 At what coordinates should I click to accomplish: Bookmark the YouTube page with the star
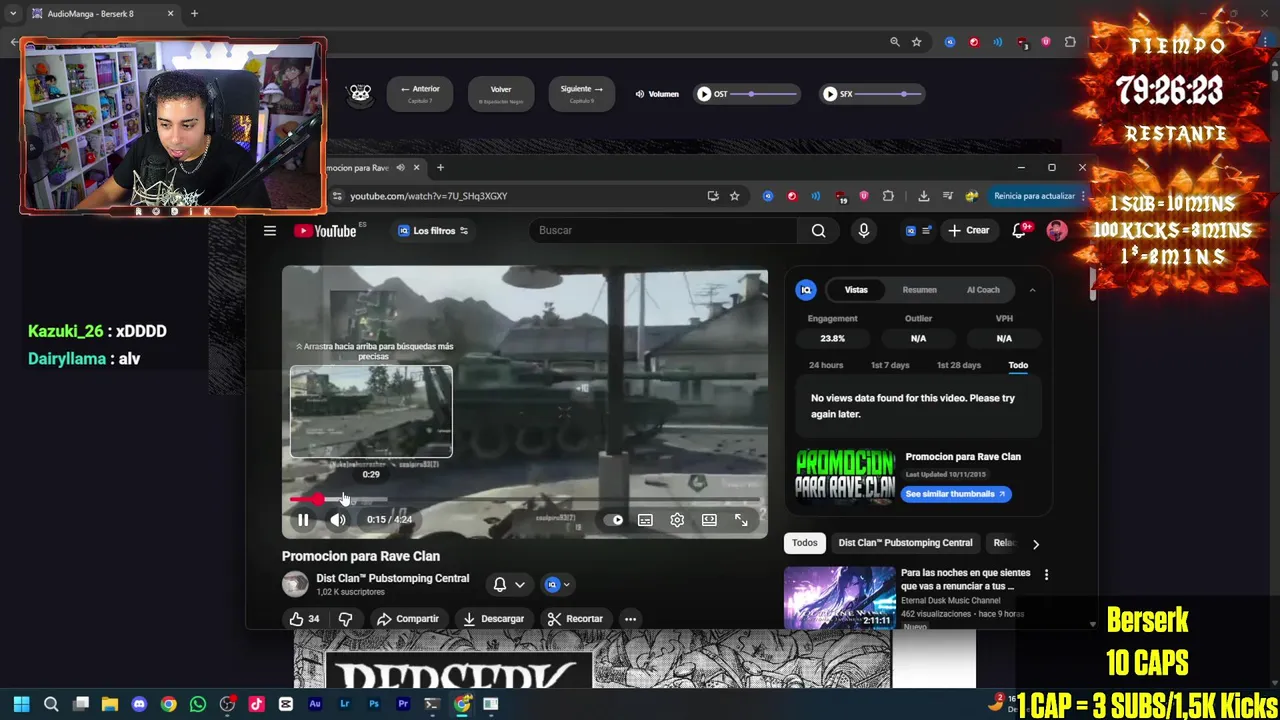pos(734,196)
